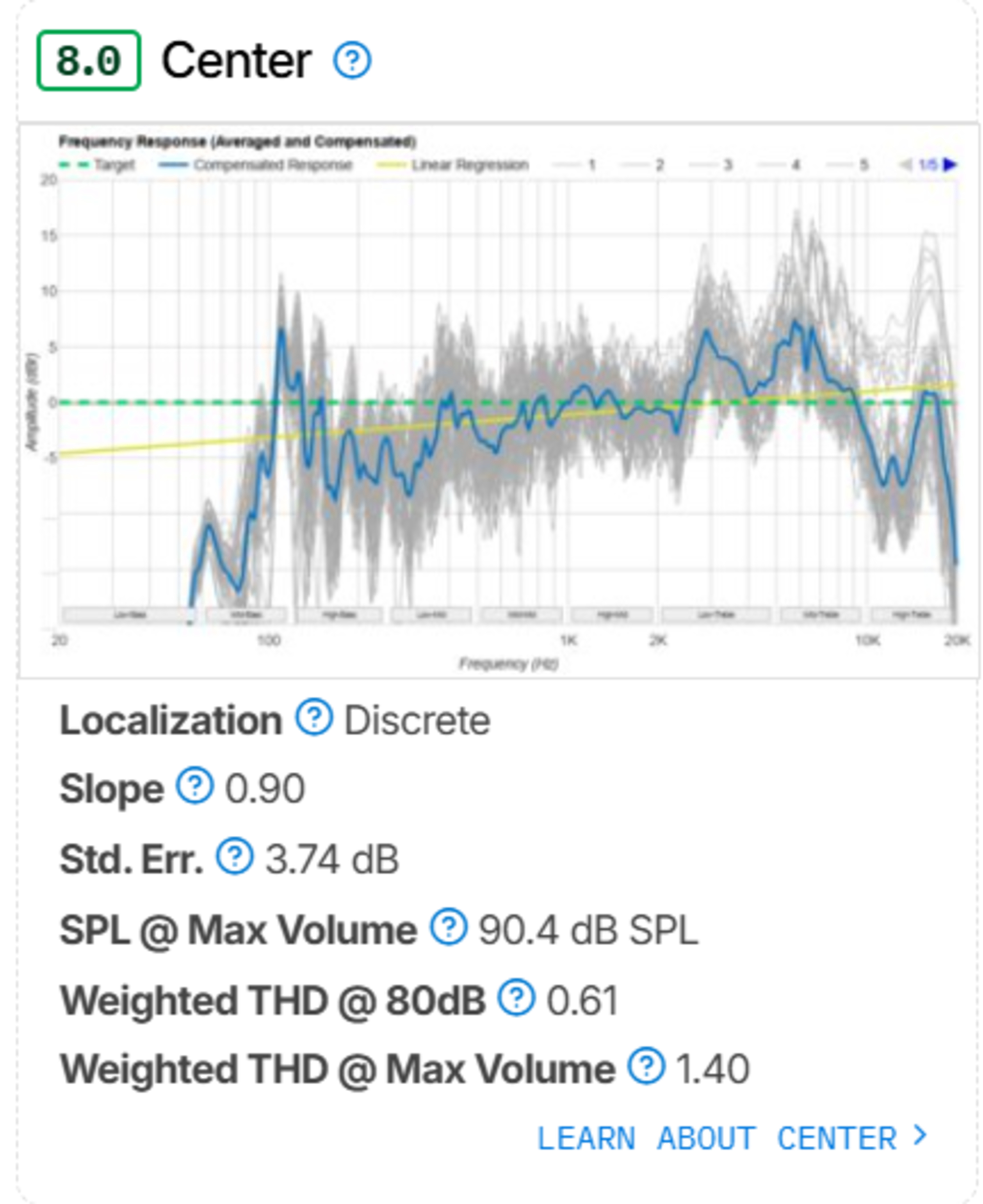Click the Std. Err. help icon
The height and width of the screenshot is (1204, 983).
tap(234, 856)
